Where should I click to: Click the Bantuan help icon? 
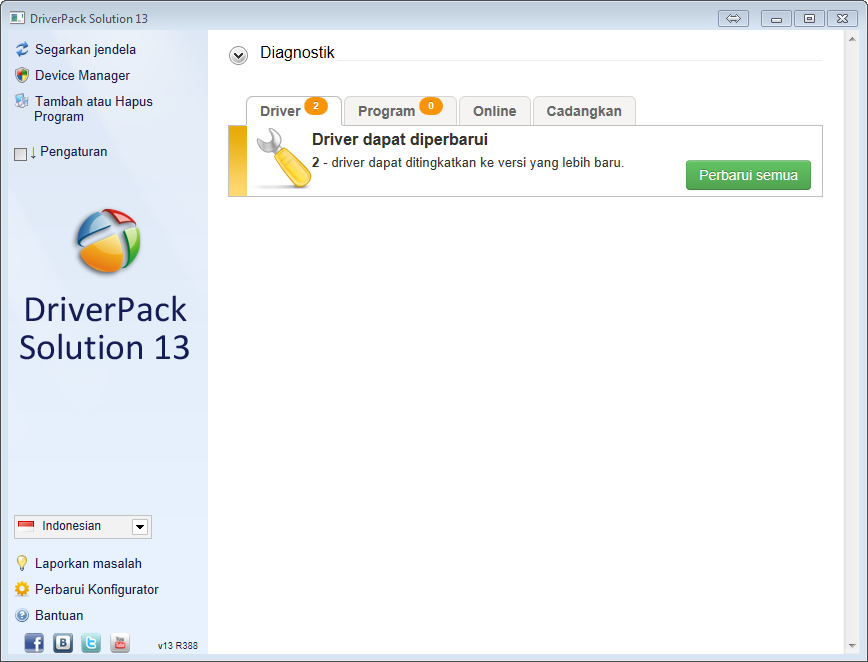22,615
